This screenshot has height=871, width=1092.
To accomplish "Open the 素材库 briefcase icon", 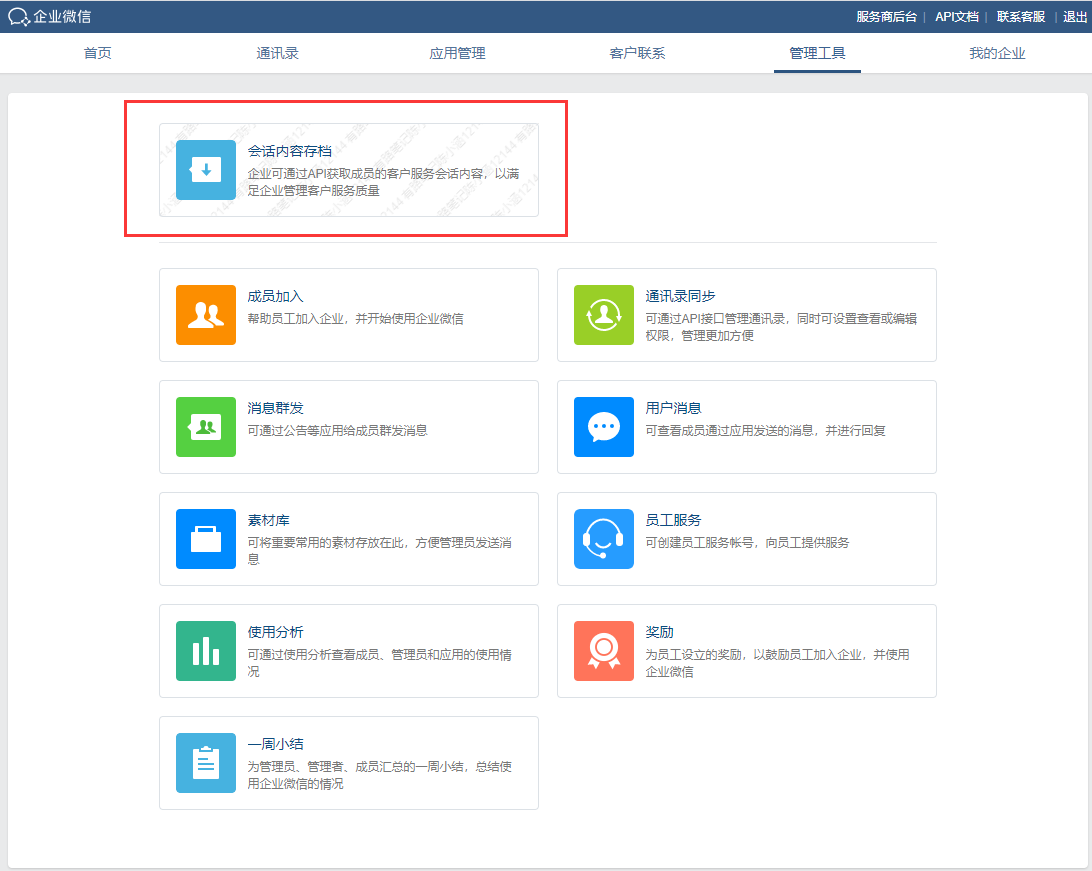I will 205,539.
